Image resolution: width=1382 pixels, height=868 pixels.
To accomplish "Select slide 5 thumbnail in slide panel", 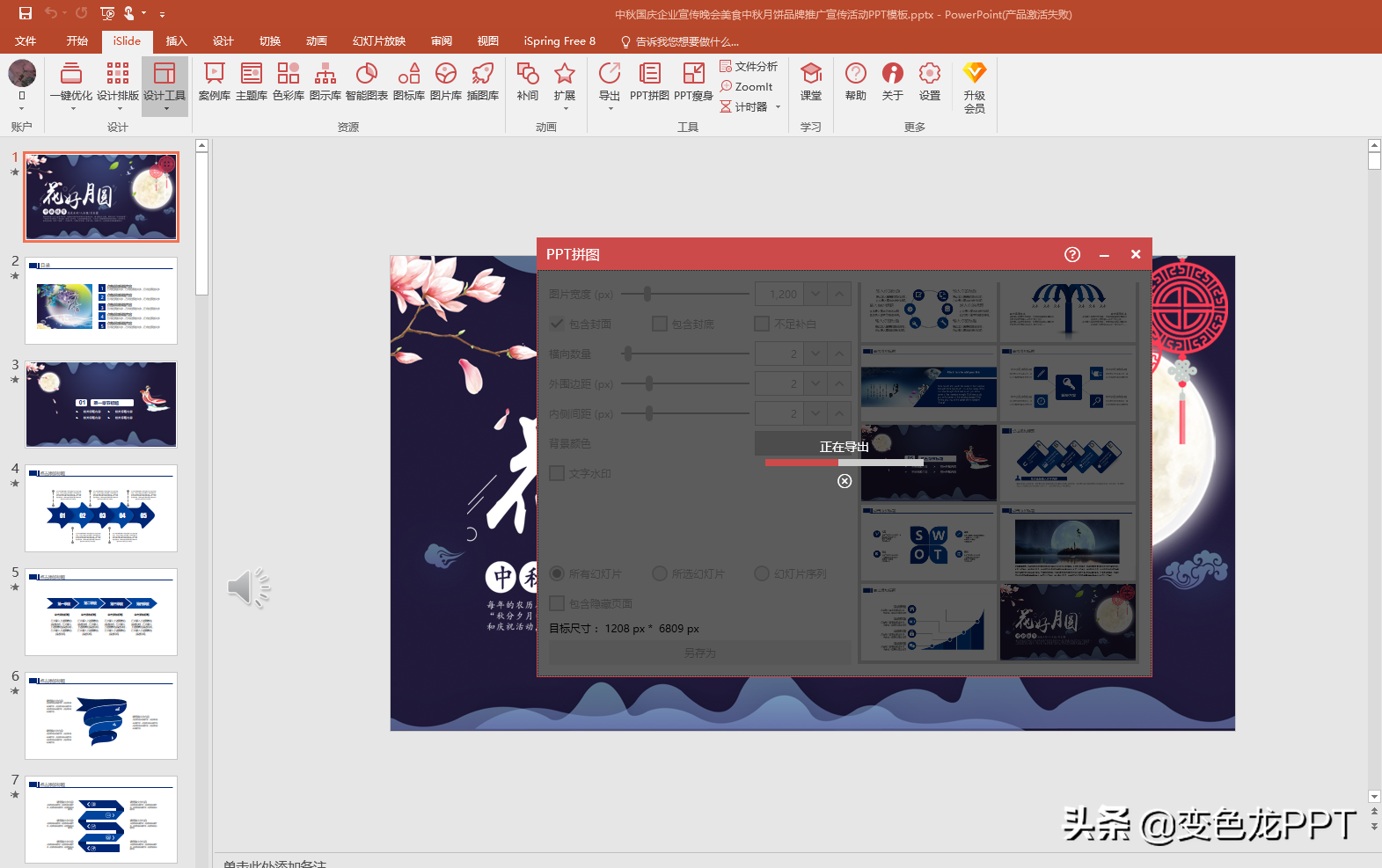I will [101, 611].
